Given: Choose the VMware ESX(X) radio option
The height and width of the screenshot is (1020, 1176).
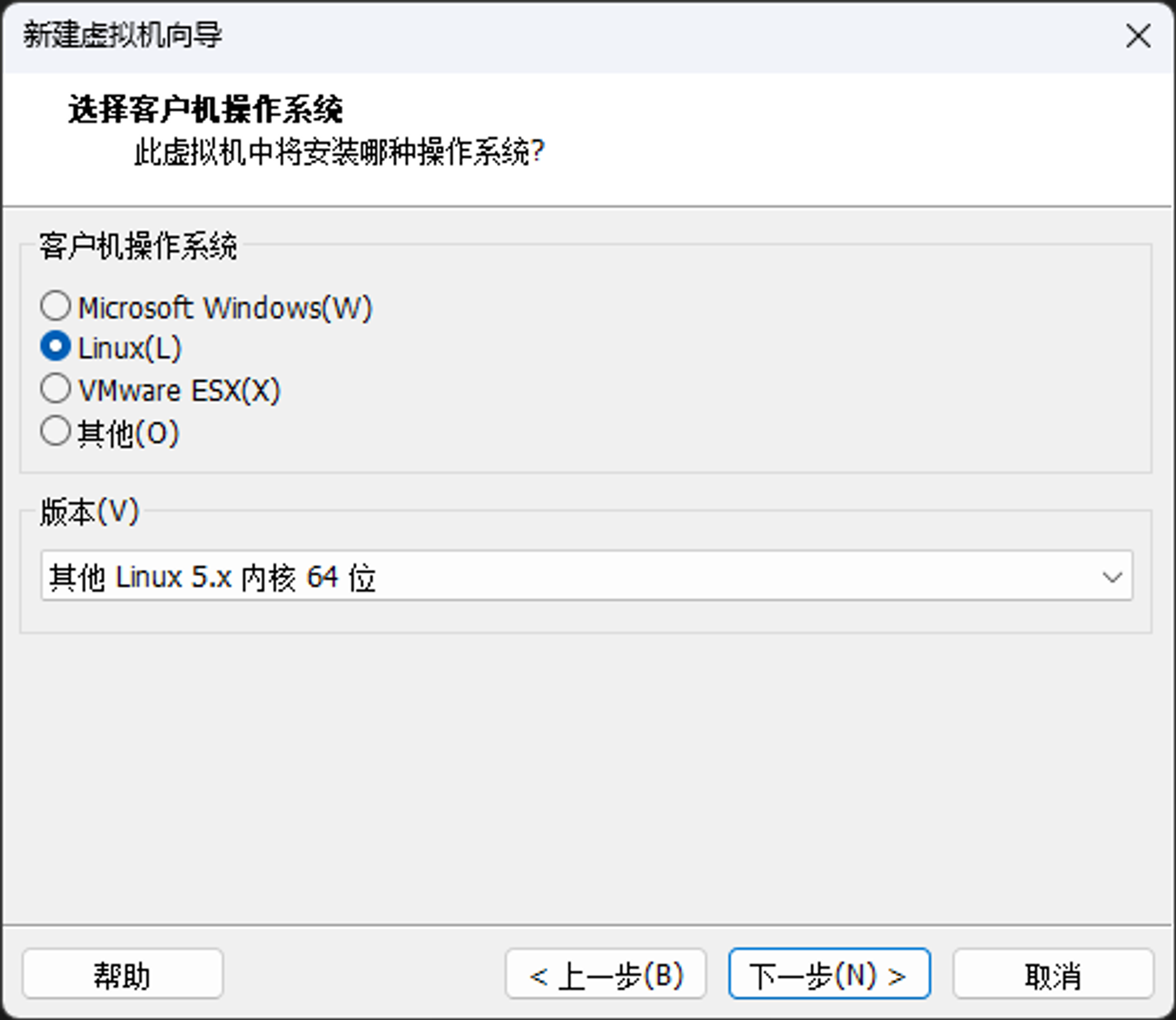Looking at the screenshot, I should coord(56,389).
